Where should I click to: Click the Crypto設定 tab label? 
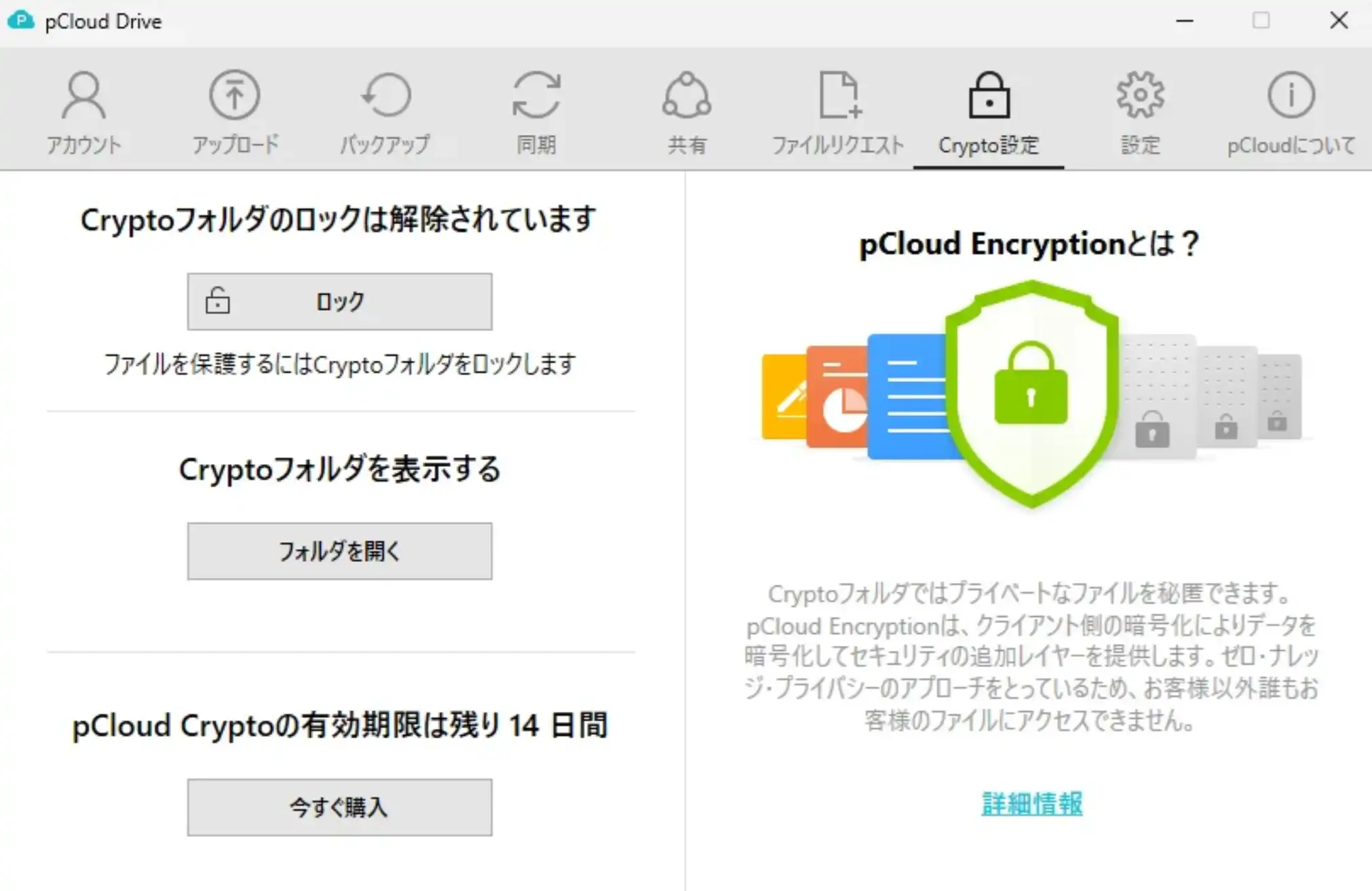[x=989, y=145]
